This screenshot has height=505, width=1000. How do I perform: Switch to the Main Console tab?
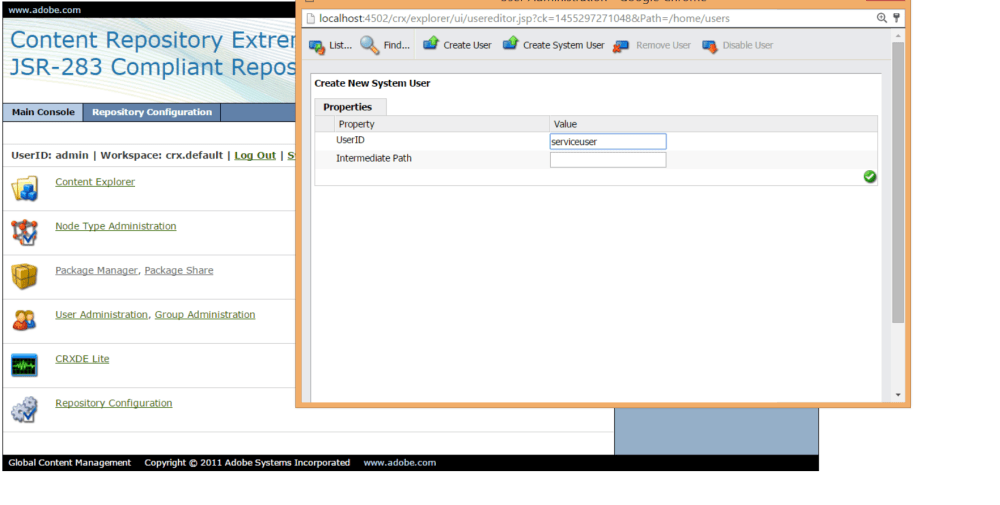click(43, 112)
